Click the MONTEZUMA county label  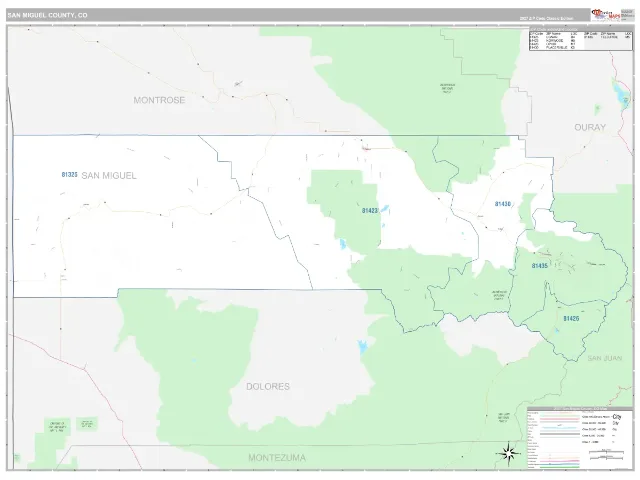point(277,458)
